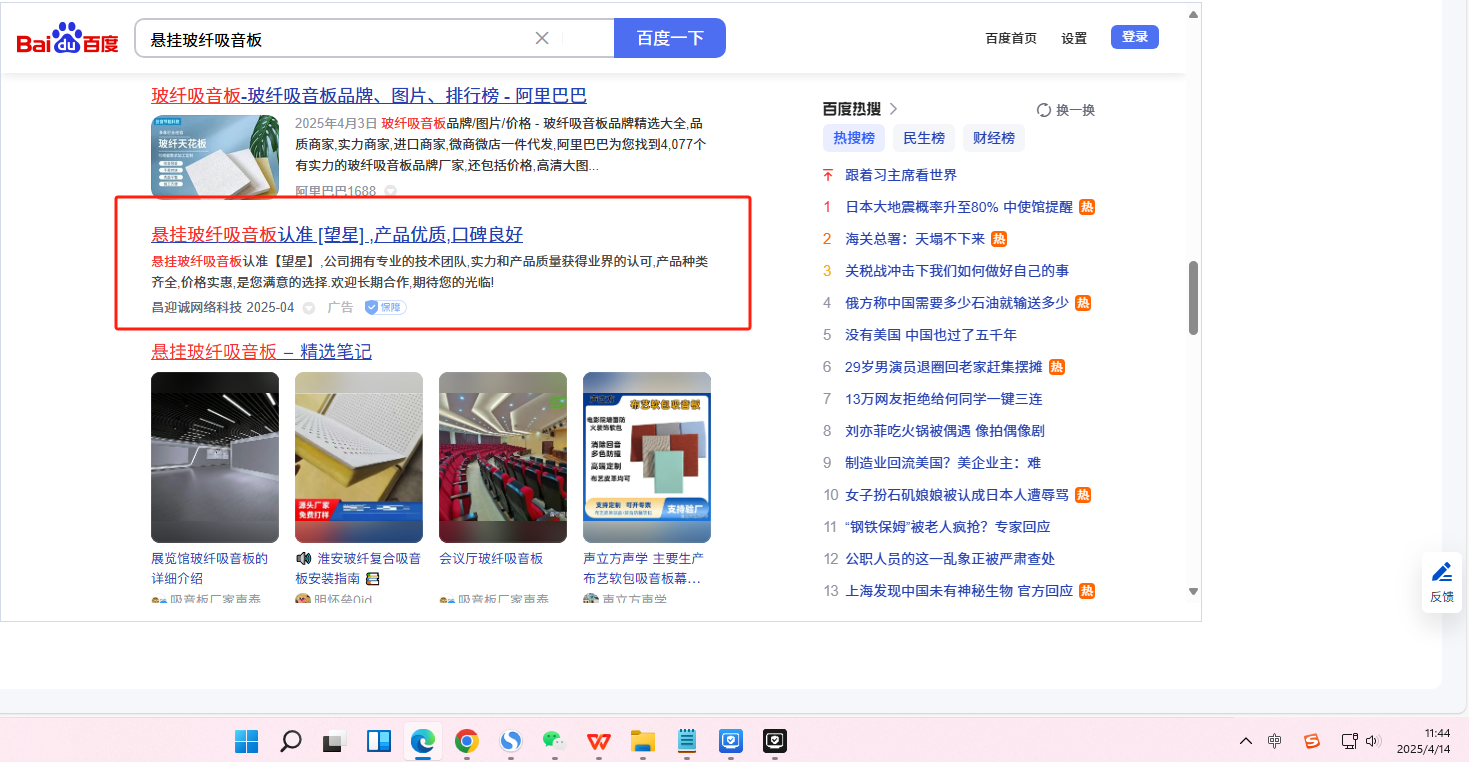Clear the search box with X icon

542,38
